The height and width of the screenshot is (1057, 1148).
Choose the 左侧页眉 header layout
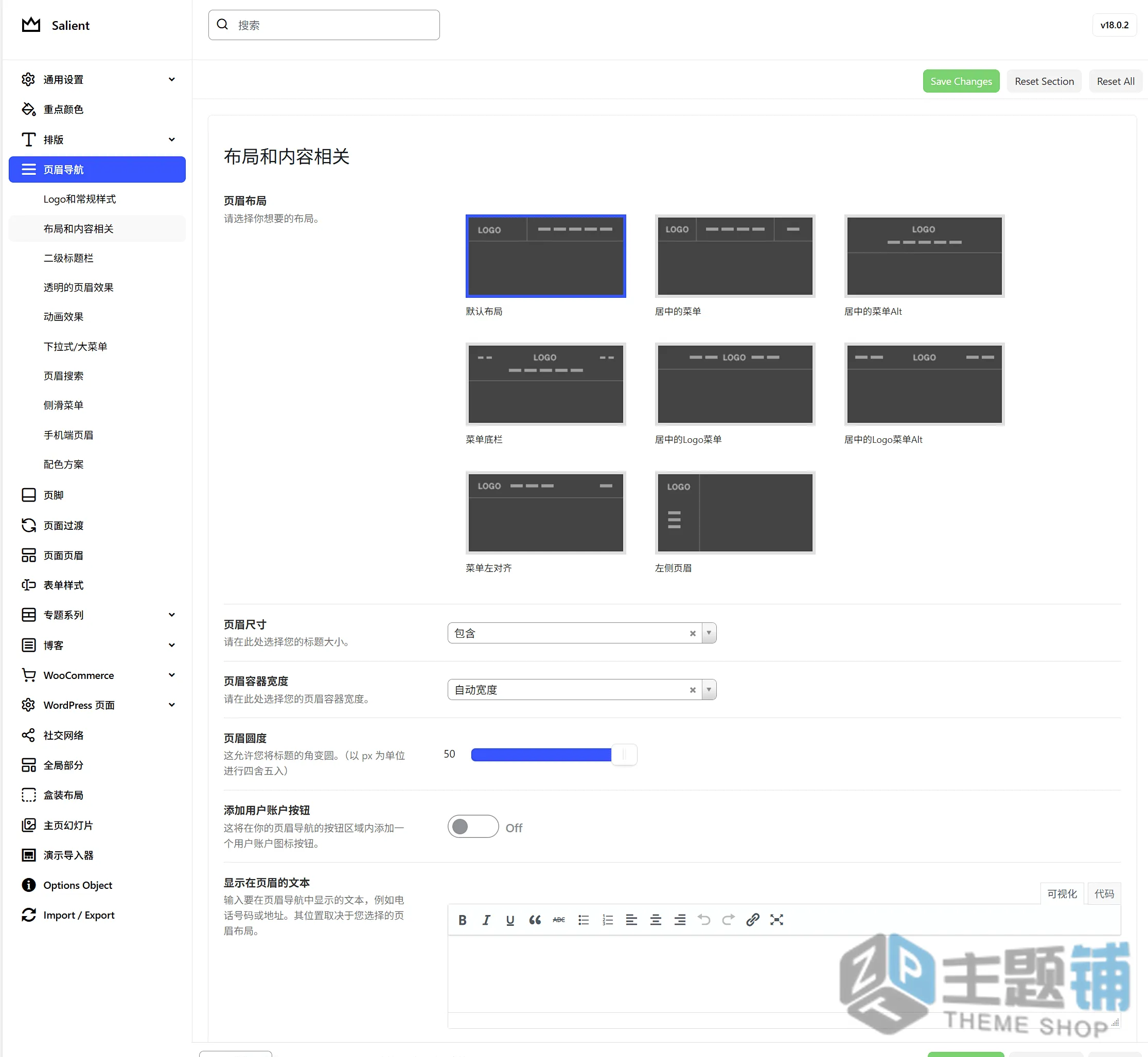point(735,512)
